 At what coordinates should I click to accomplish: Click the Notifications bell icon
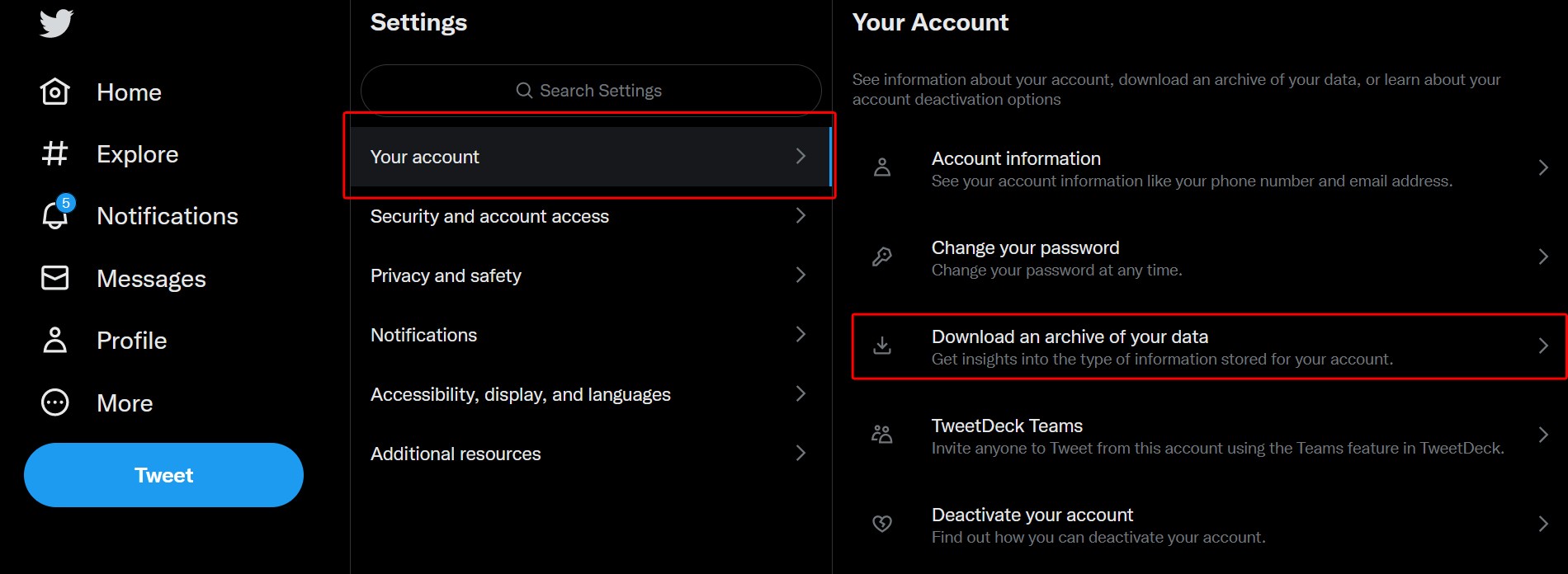(54, 216)
